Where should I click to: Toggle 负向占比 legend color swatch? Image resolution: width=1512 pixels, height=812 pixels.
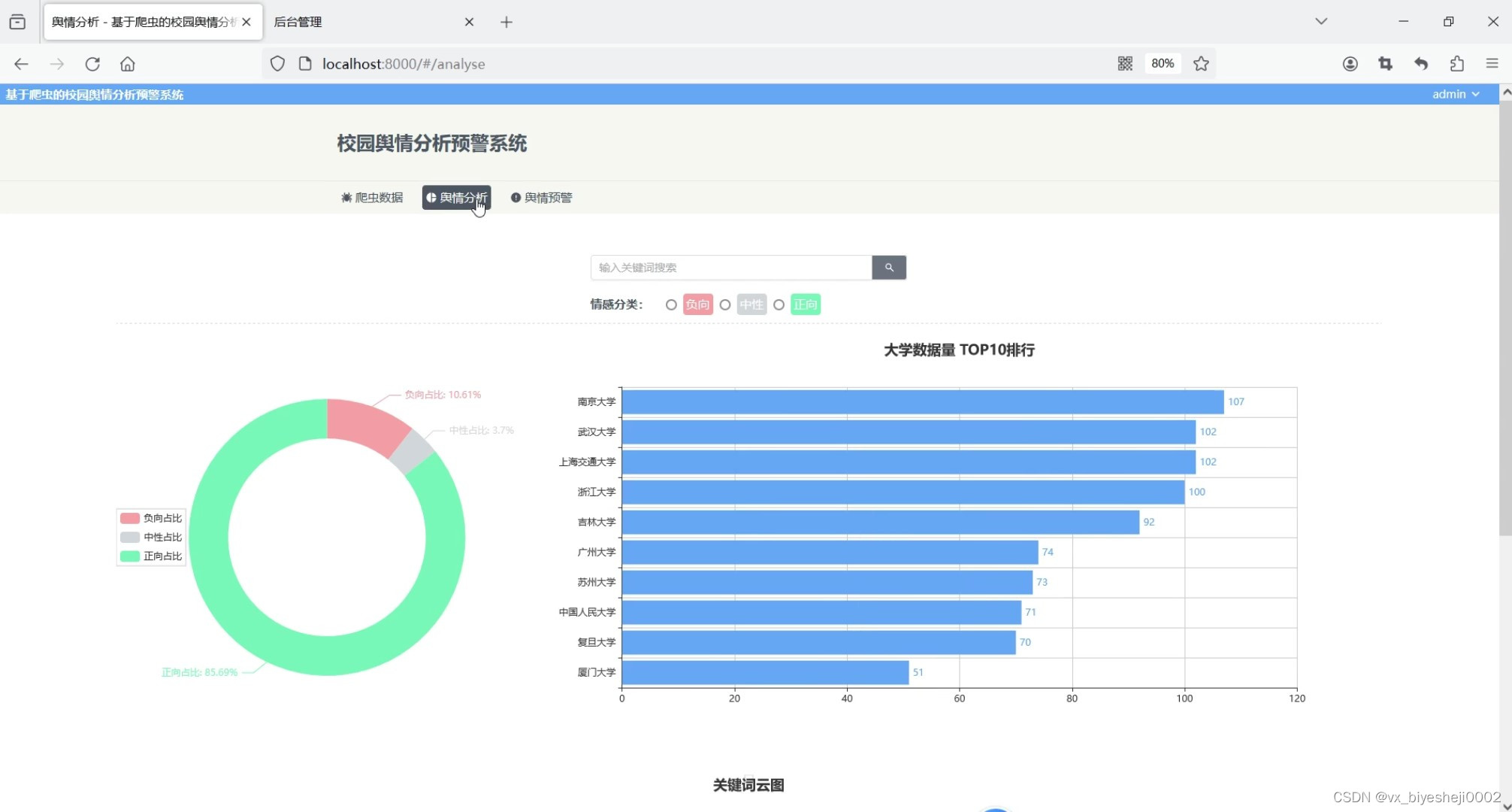tap(130, 518)
